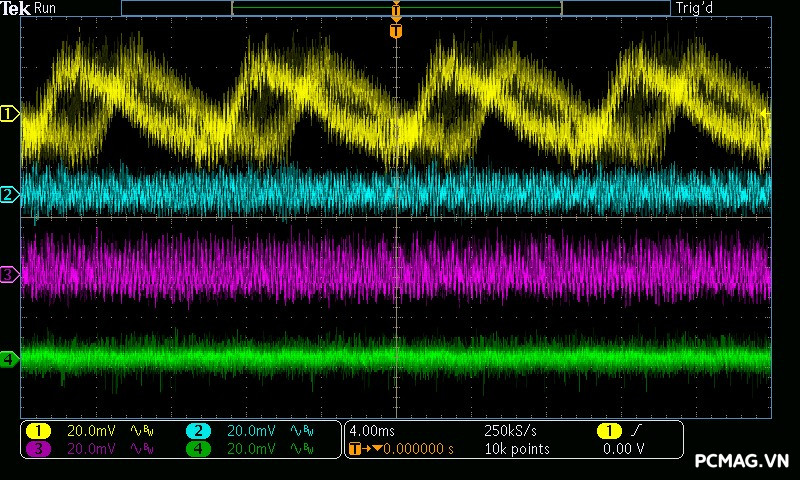Screen dimensions: 800x480
Task: Click the cyan channel 2 ground marker
Action: click(10, 194)
